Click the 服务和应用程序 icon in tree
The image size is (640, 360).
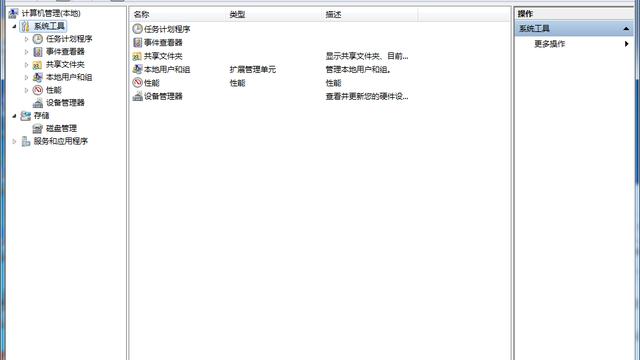click(25, 141)
